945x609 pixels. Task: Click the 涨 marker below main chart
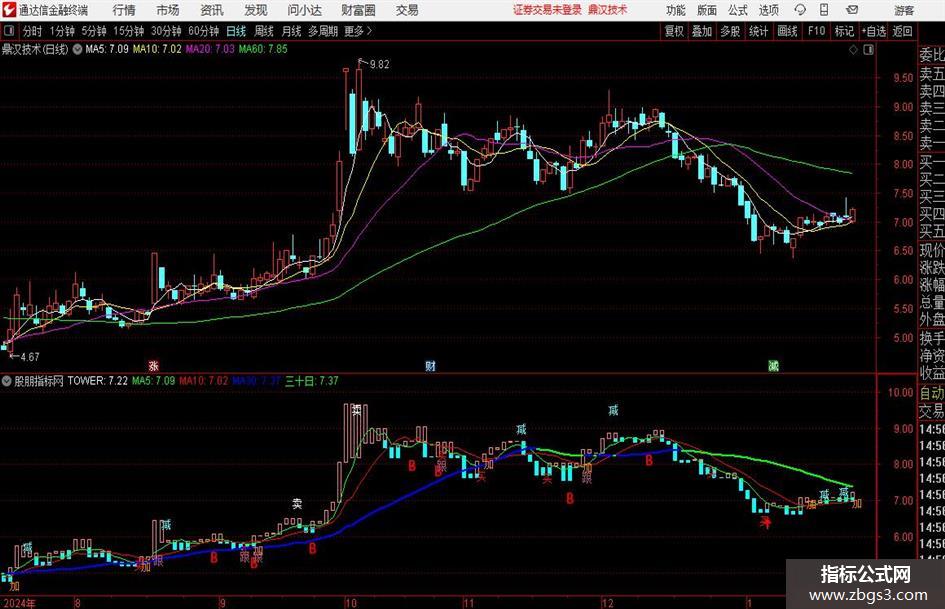coord(154,365)
